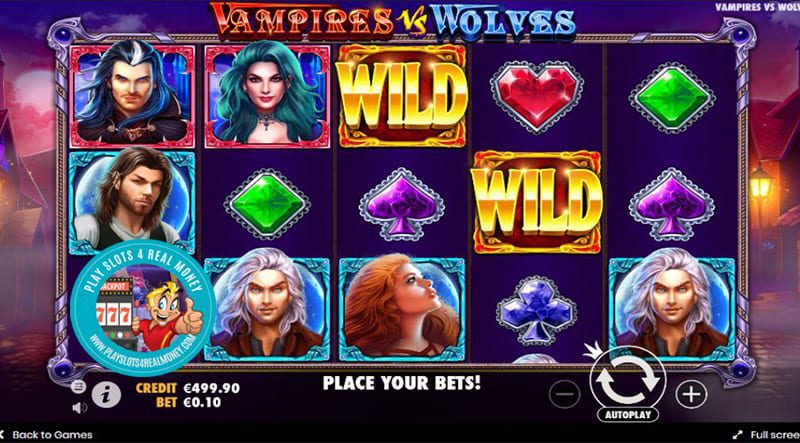Go Back to Games
Image resolution: width=800 pixels, height=443 pixels.
click(x=46, y=435)
